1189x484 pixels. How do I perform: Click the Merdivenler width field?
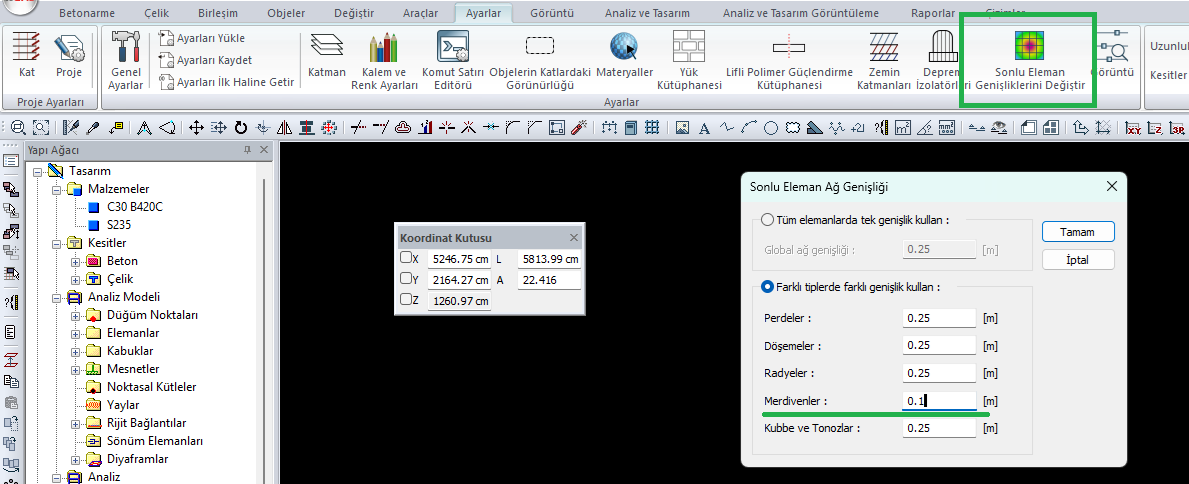[939, 401]
